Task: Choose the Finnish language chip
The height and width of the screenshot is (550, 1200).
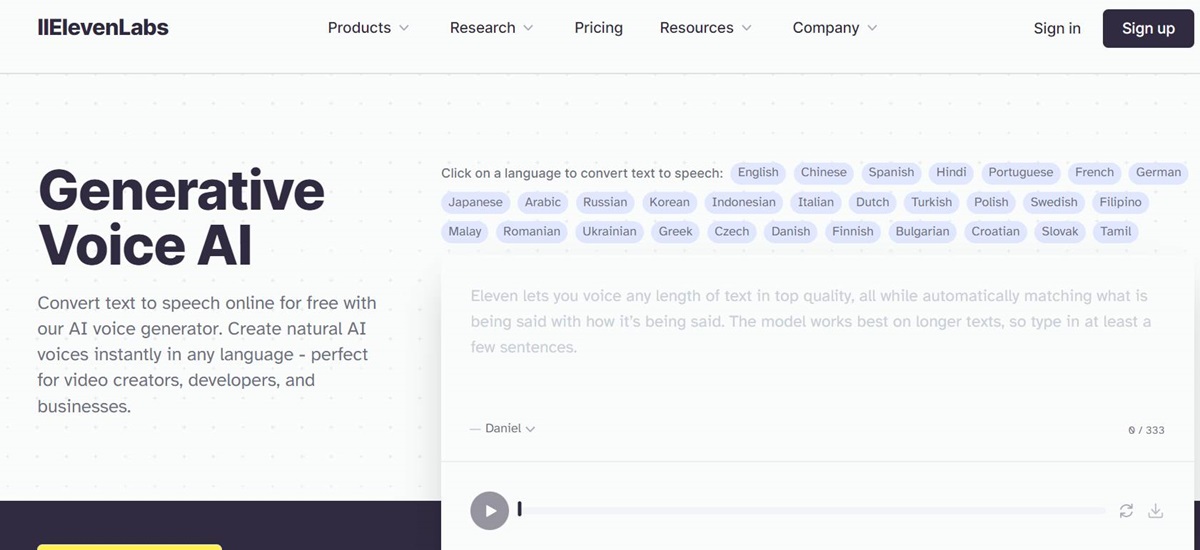Action: [853, 231]
